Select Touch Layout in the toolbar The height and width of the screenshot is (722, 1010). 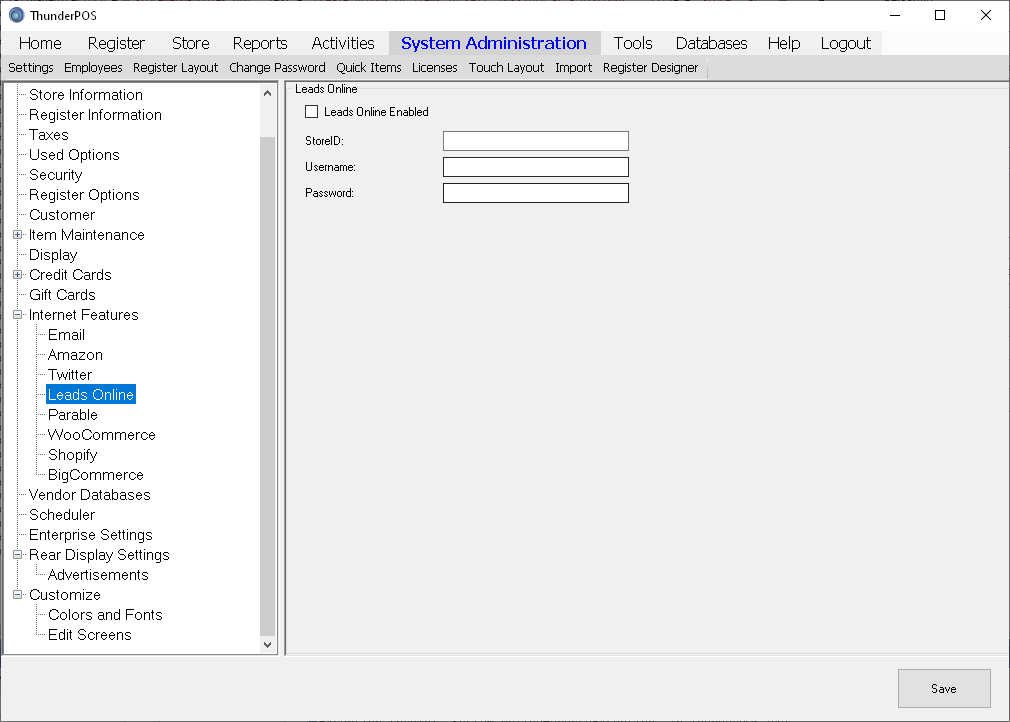[x=506, y=68]
